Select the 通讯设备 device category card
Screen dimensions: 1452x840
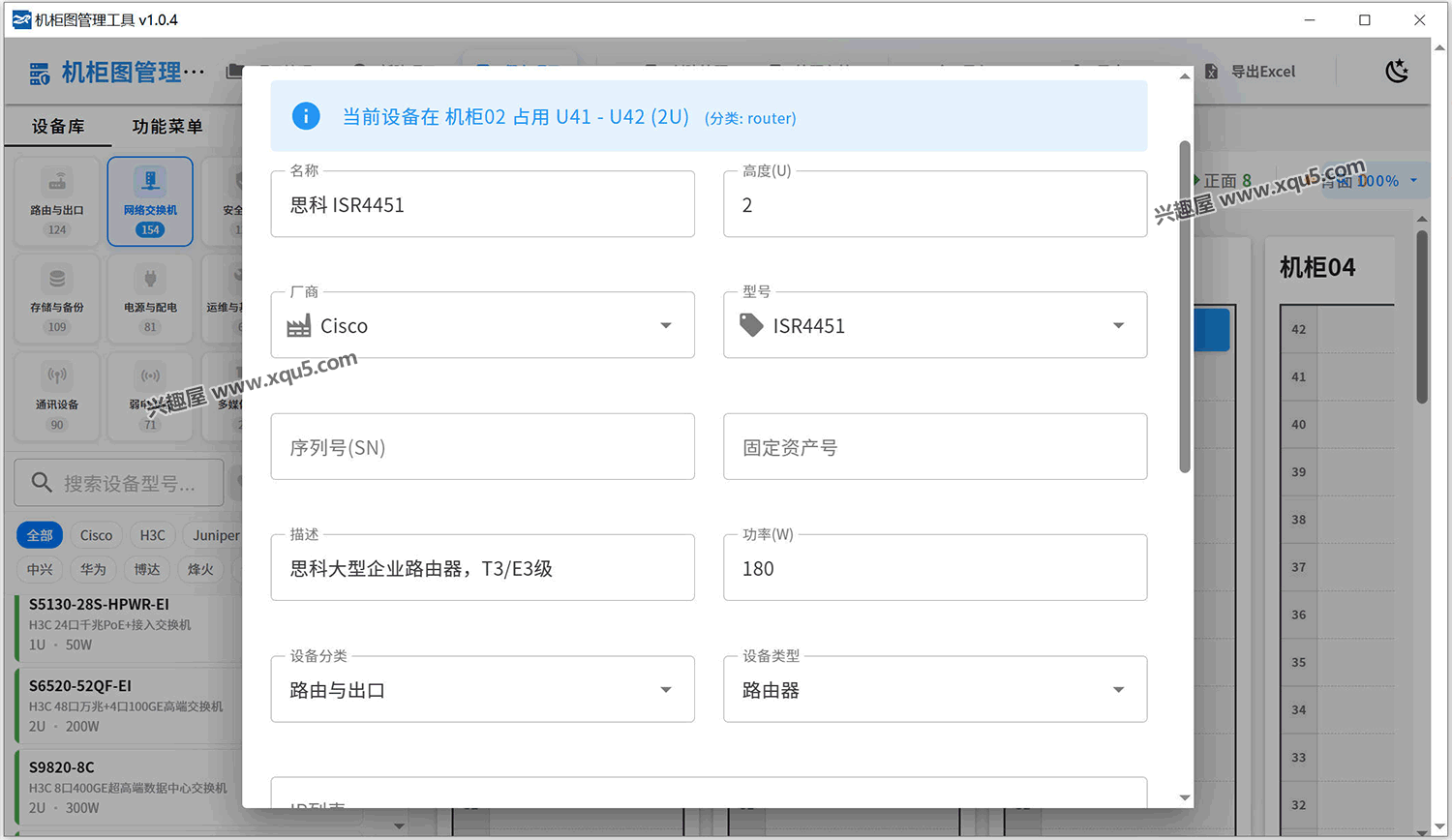tap(57, 396)
